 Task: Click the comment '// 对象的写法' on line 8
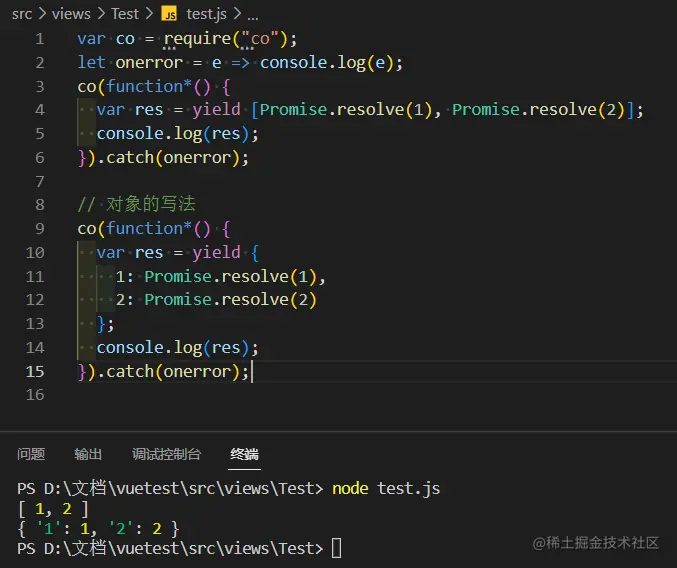point(136,204)
